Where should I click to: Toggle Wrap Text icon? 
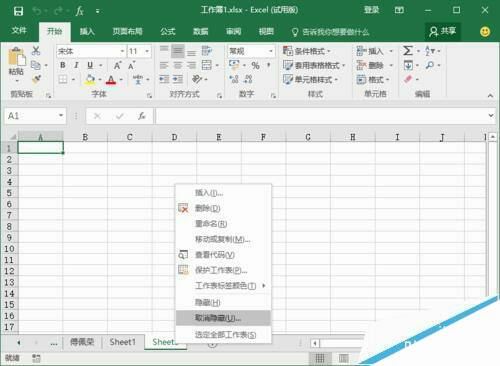(207, 51)
